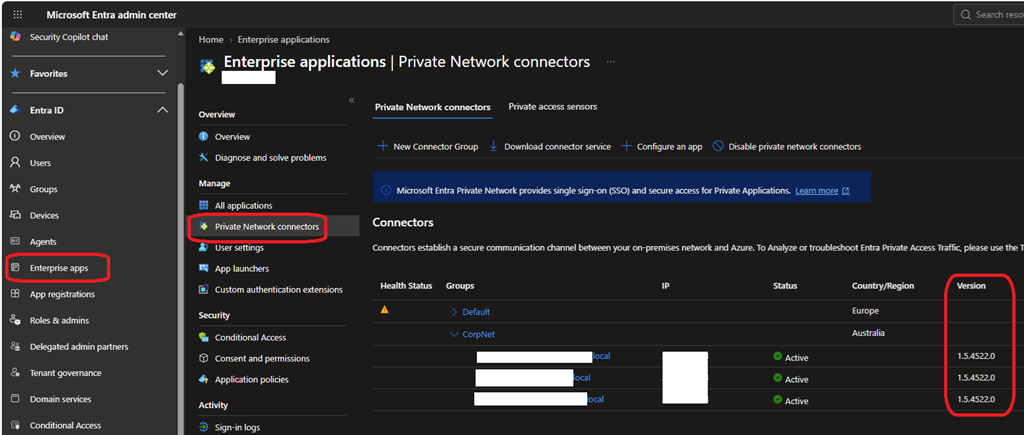Click the App launchers icon
Viewport: 1024px width, 435px height.
coord(203,268)
